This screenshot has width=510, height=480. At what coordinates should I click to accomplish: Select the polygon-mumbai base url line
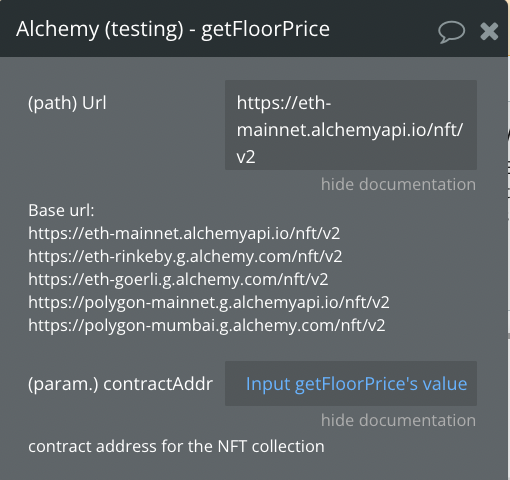pos(207,325)
